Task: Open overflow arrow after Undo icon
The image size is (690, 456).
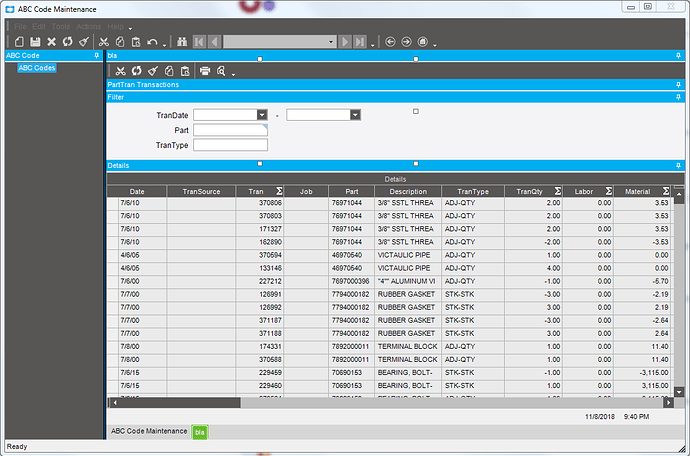Action: [x=164, y=44]
